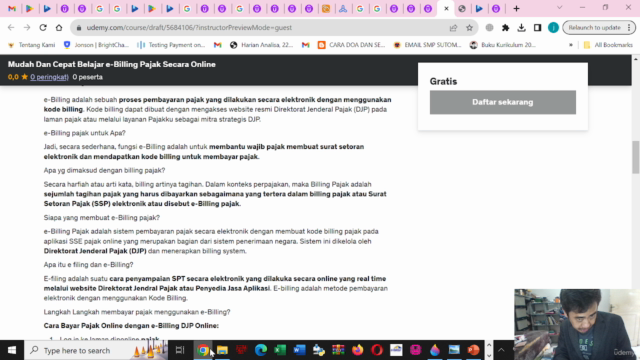Open Task View on taskbar
The image size is (640, 360).
180,350
